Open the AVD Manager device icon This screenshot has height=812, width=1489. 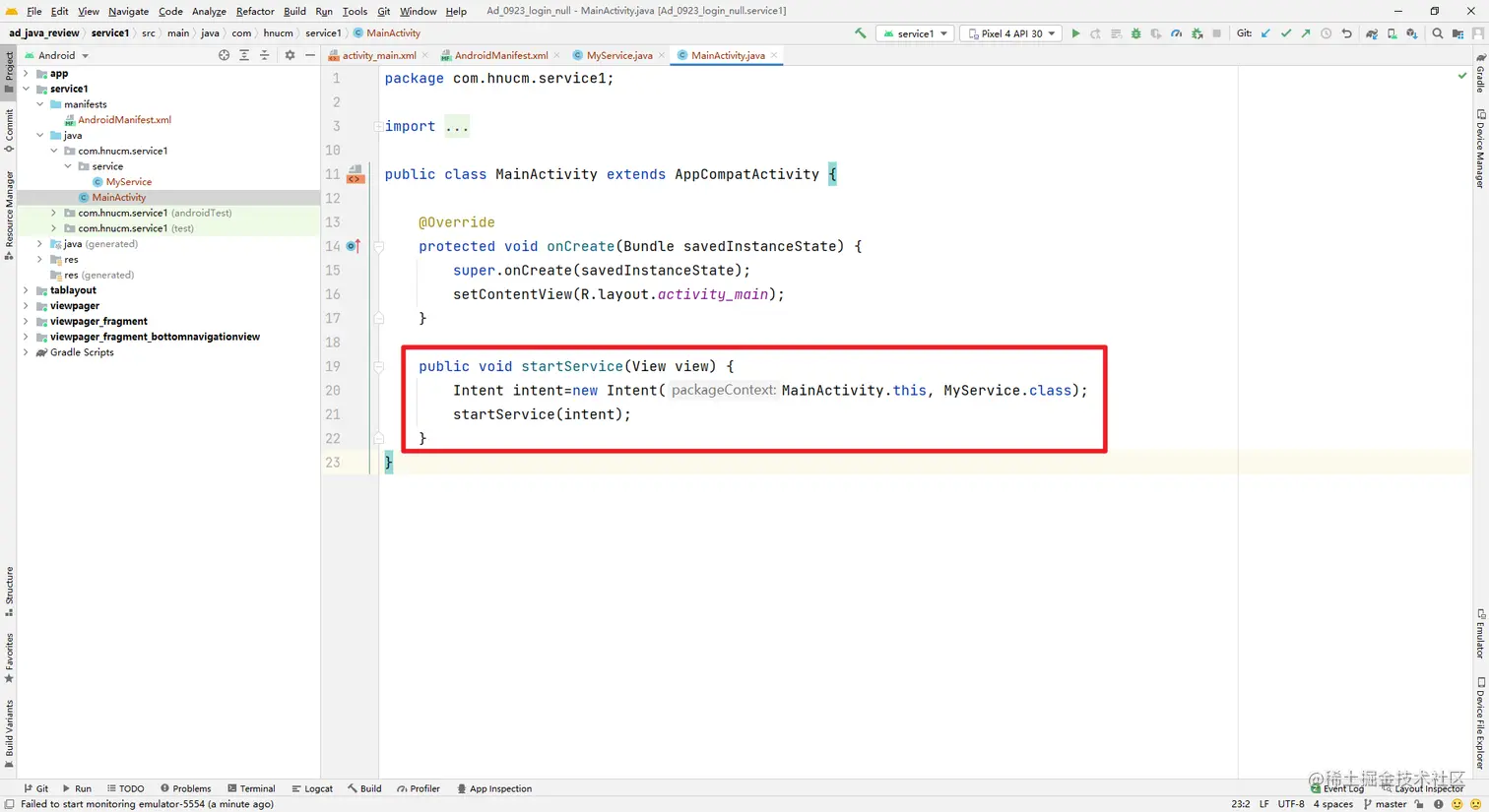click(x=1392, y=33)
